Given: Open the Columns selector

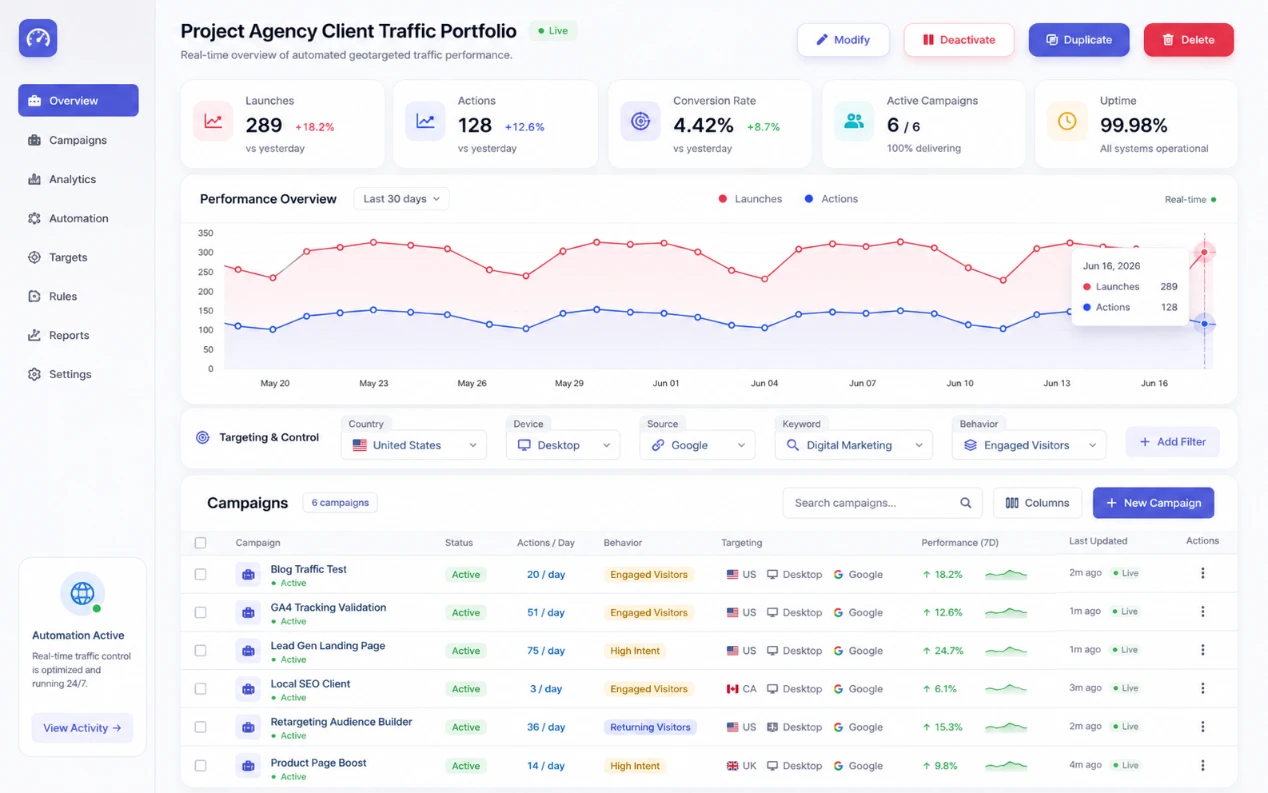Looking at the screenshot, I should point(1038,503).
